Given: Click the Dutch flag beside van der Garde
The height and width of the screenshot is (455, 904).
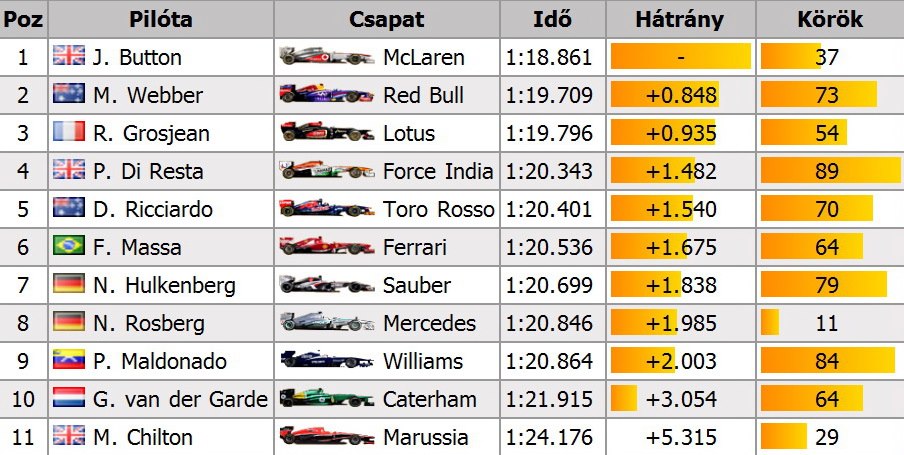Looking at the screenshot, I should click(69, 399).
